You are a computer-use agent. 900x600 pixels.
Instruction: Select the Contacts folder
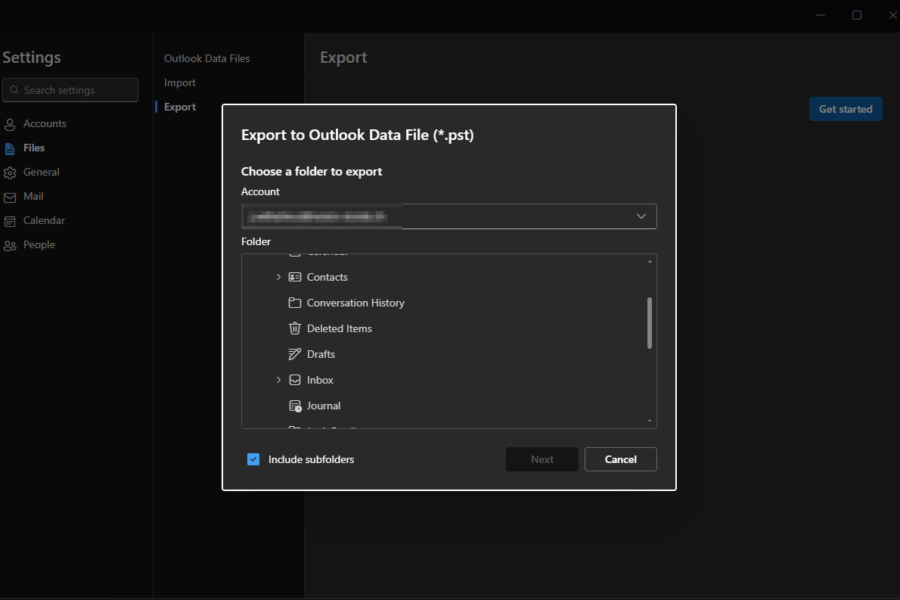point(327,277)
